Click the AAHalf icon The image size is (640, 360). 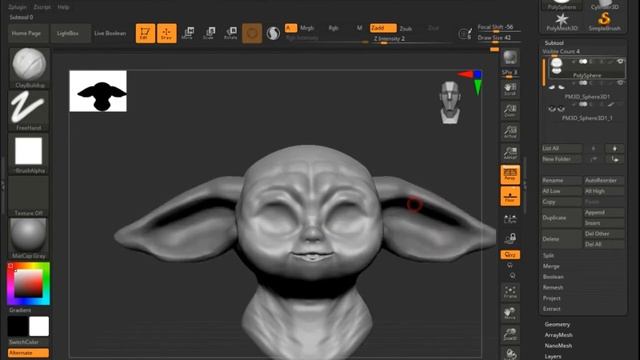pyautogui.click(x=510, y=153)
